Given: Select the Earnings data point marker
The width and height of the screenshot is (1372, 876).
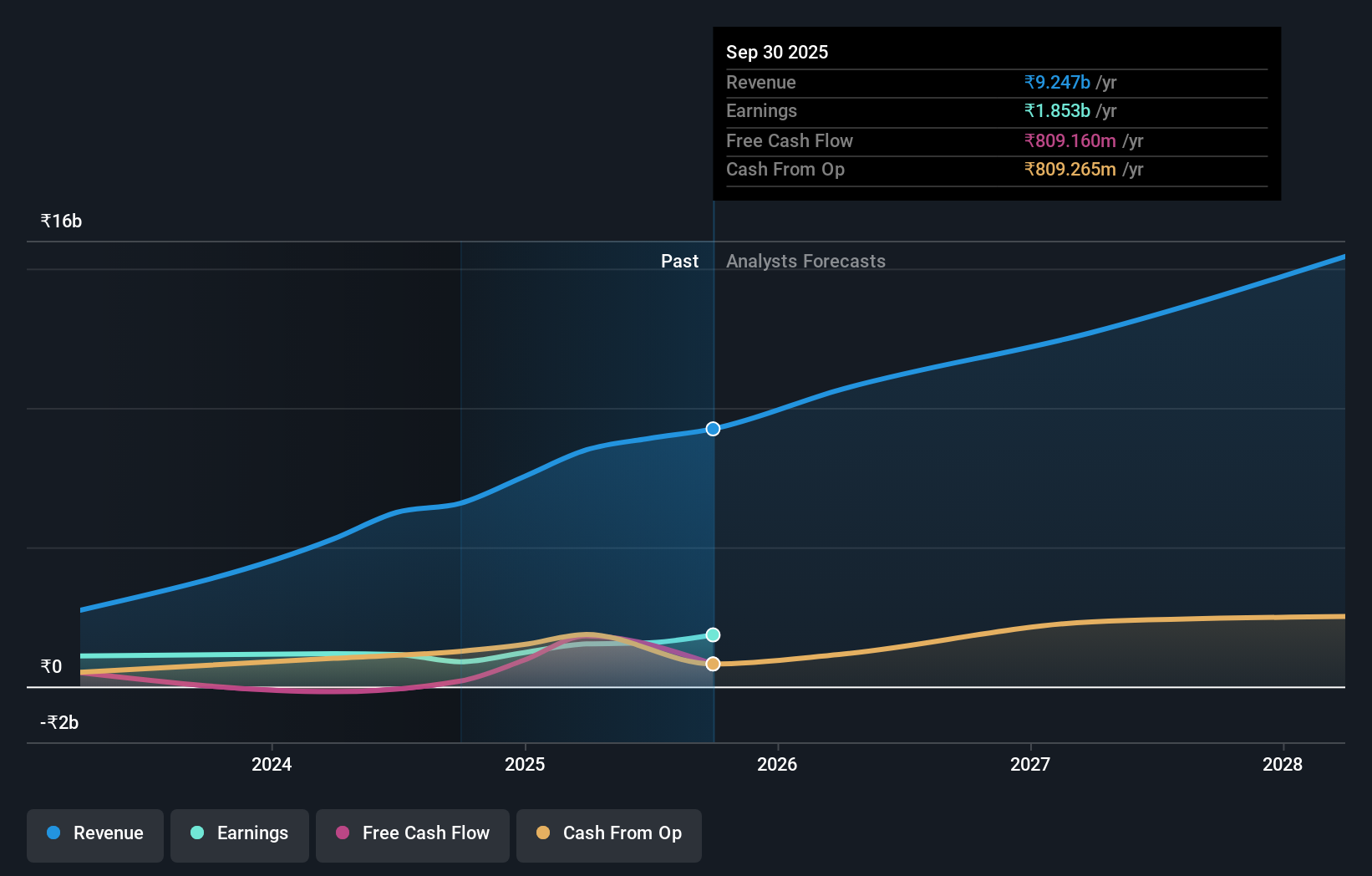Looking at the screenshot, I should click(x=713, y=635).
